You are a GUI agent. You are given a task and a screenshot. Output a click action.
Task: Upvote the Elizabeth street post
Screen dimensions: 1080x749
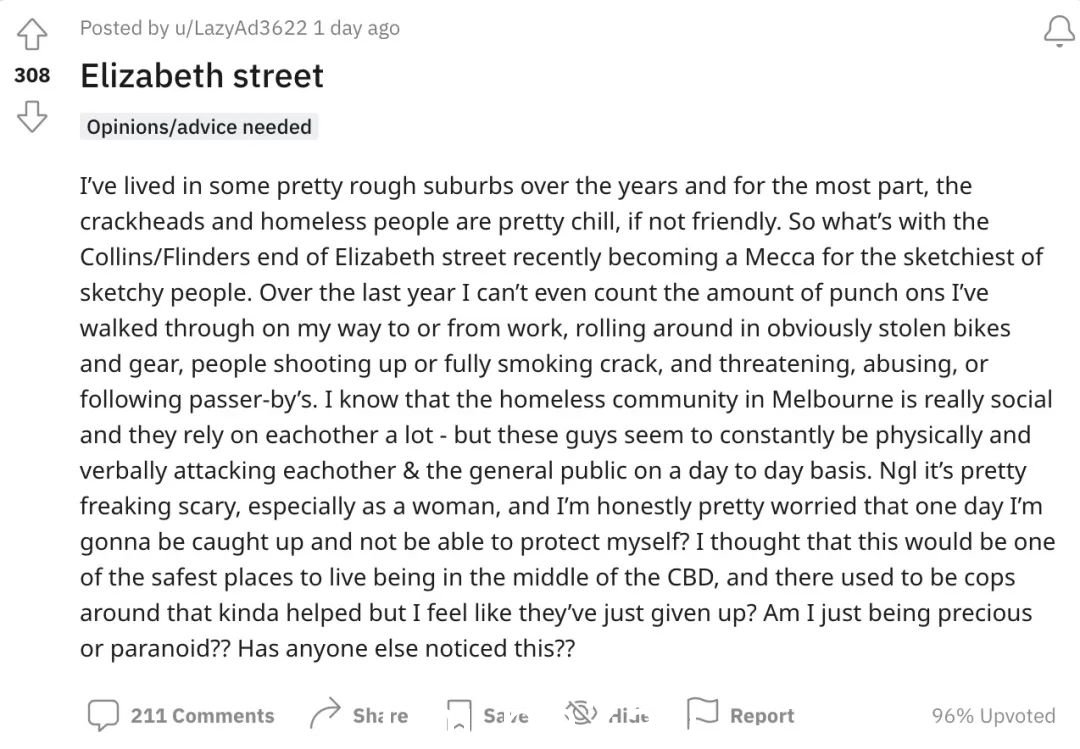(32, 34)
